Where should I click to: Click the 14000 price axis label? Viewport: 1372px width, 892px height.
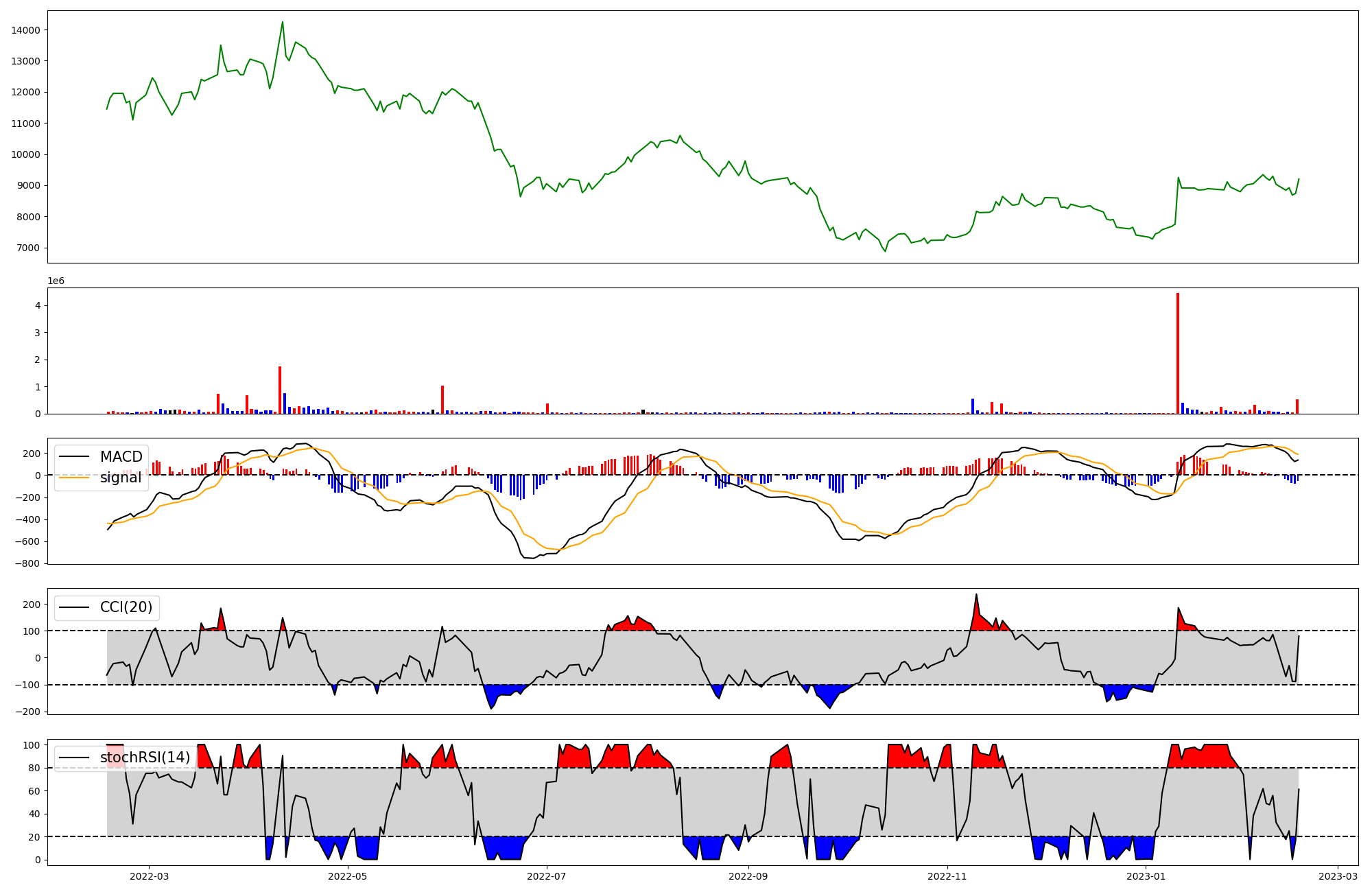pos(25,30)
